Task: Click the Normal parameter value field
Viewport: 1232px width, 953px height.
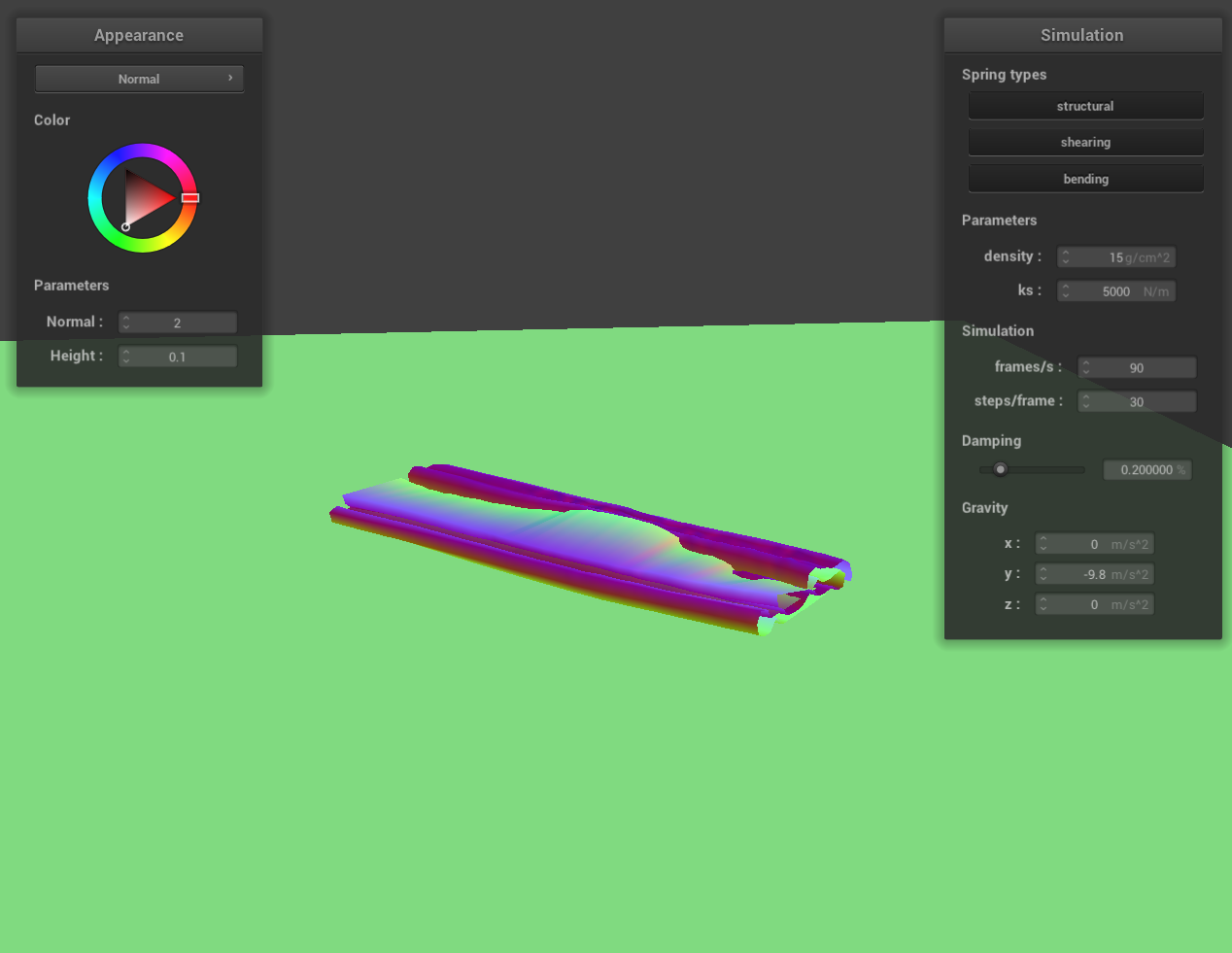Action: click(x=178, y=323)
